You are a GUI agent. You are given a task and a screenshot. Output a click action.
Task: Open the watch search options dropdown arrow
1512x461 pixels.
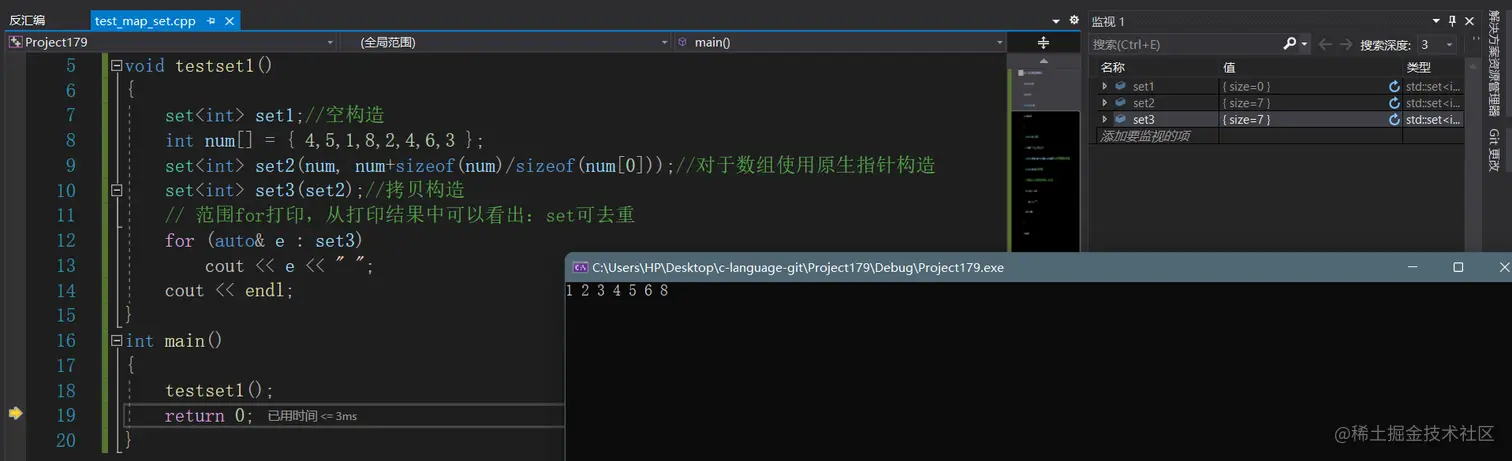[x=1304, y=44]
